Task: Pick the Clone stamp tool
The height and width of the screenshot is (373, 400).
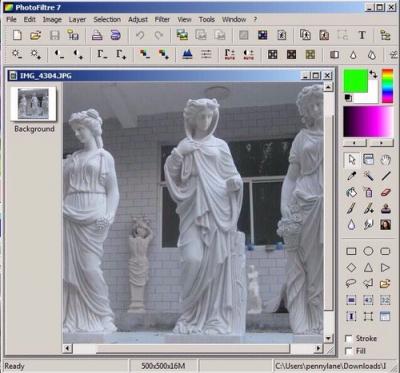Action: click(x=385, y=209)
